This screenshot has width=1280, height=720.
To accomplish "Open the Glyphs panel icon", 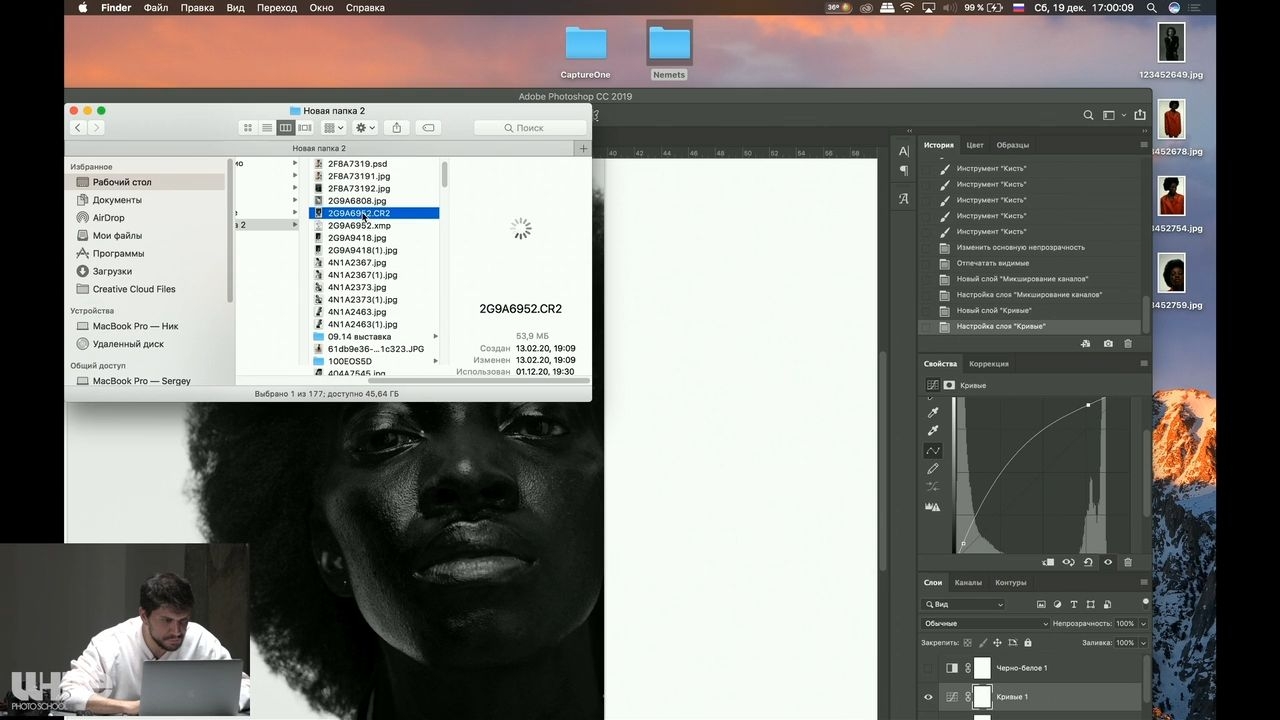I will 904,198.
